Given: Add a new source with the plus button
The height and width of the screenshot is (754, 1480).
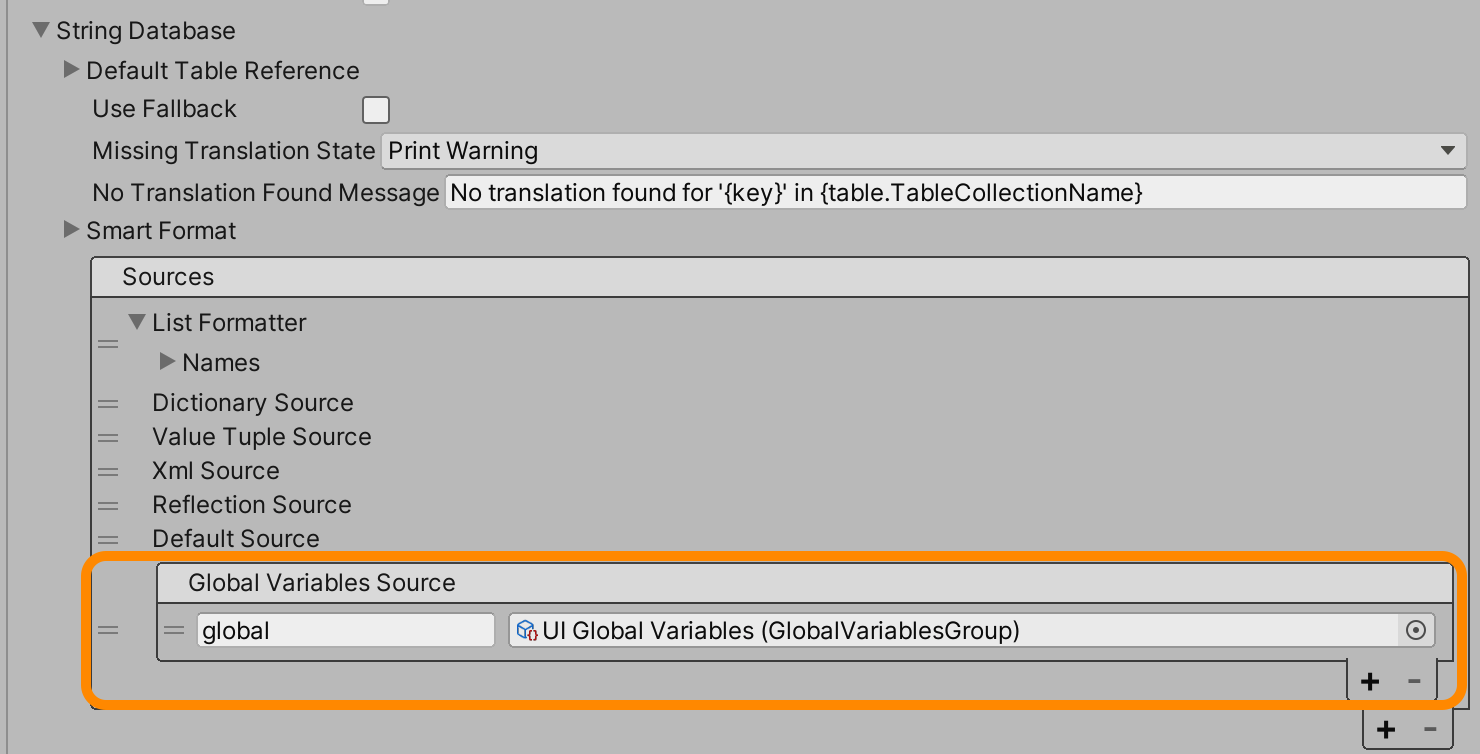Looking at the screenshot, I should [1388, 729].
